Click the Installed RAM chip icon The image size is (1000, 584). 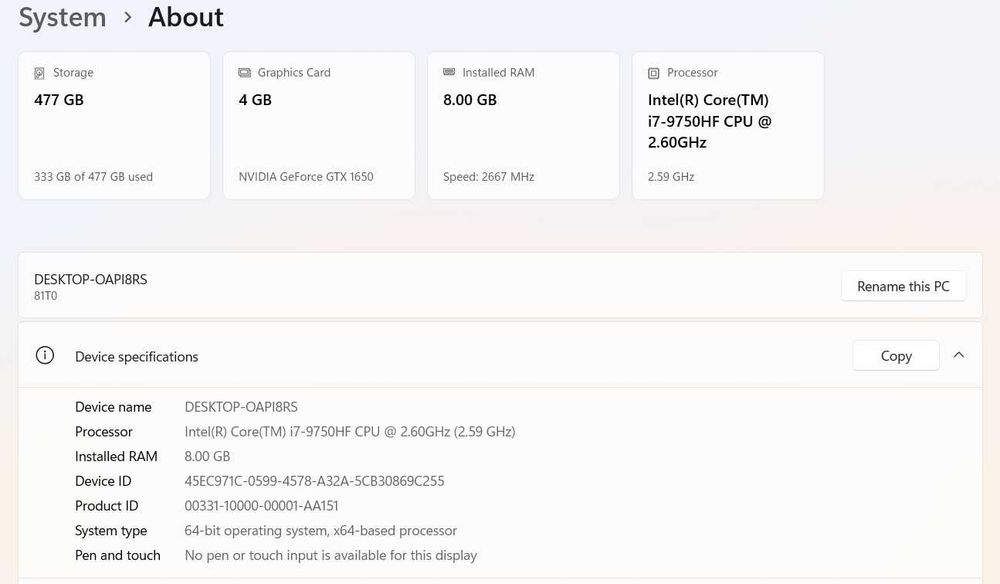tap(449, 73)
